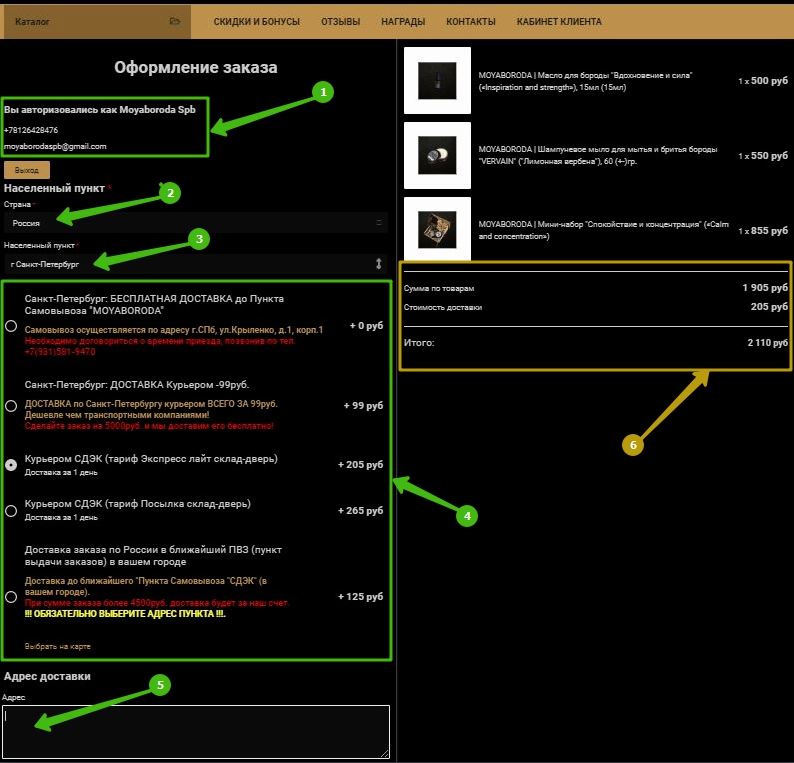794x763 pixels.
Task: Click the Стоимость доставки 205 руб value
Action: (x=769, y=306)
